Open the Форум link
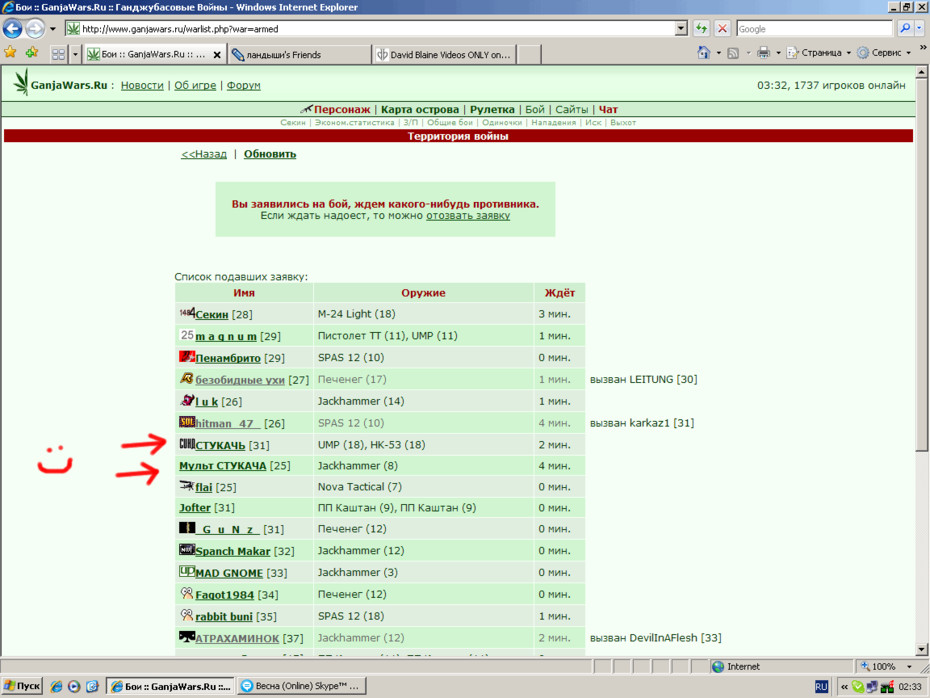 tap(243, 85)
